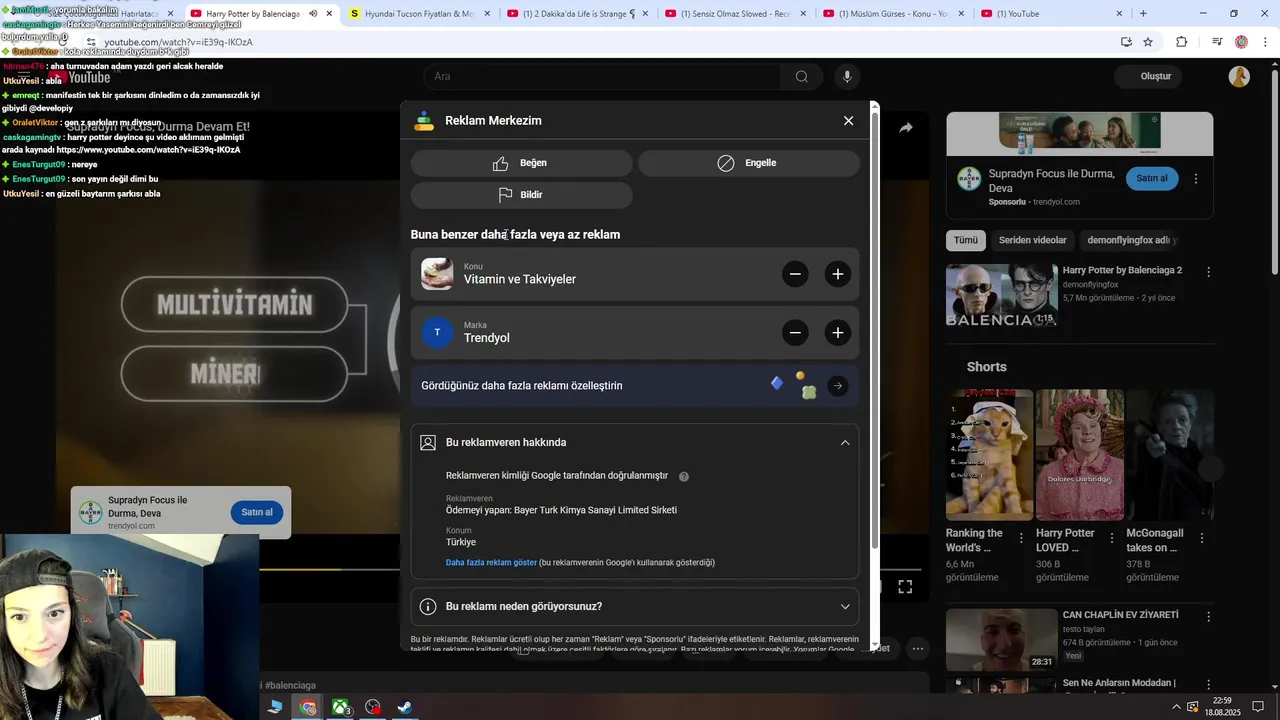Click the search magnifier button

pos(802,77)
